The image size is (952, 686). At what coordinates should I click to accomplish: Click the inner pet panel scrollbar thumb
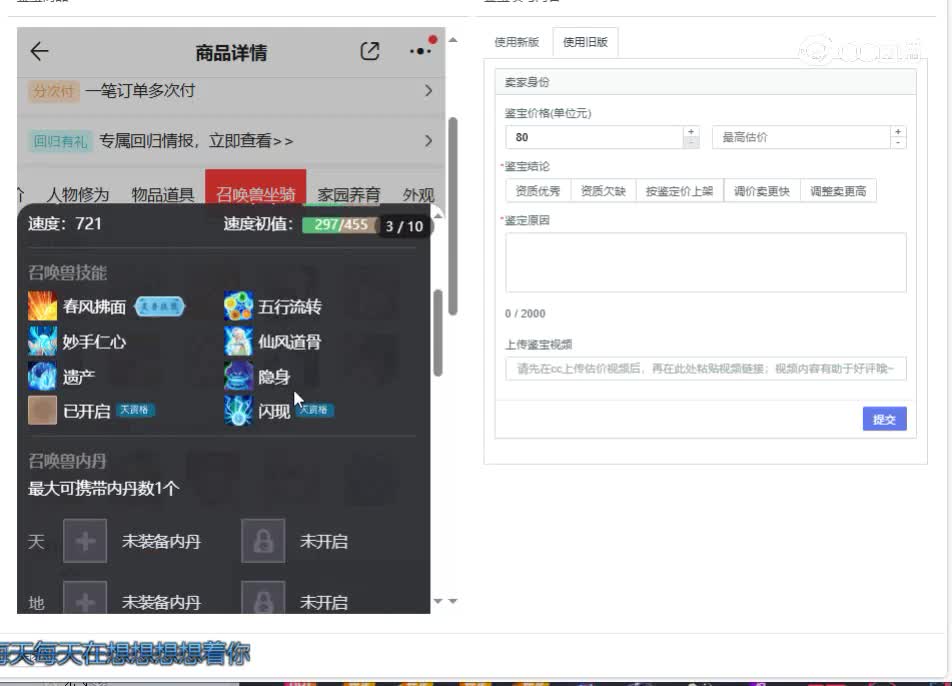pyautogui.click(x=438, y=333)
